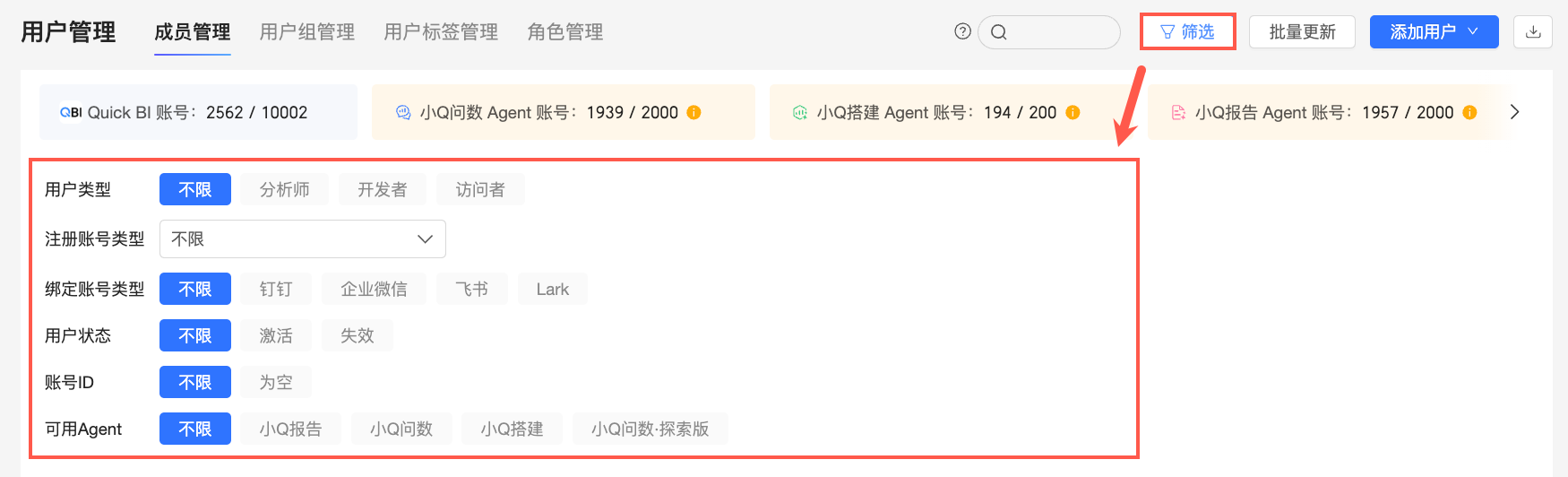This screenshot has width=1568, height=477.
Task: Click info icon next to 小Q问数 Agent count
Action: [694, 112]
